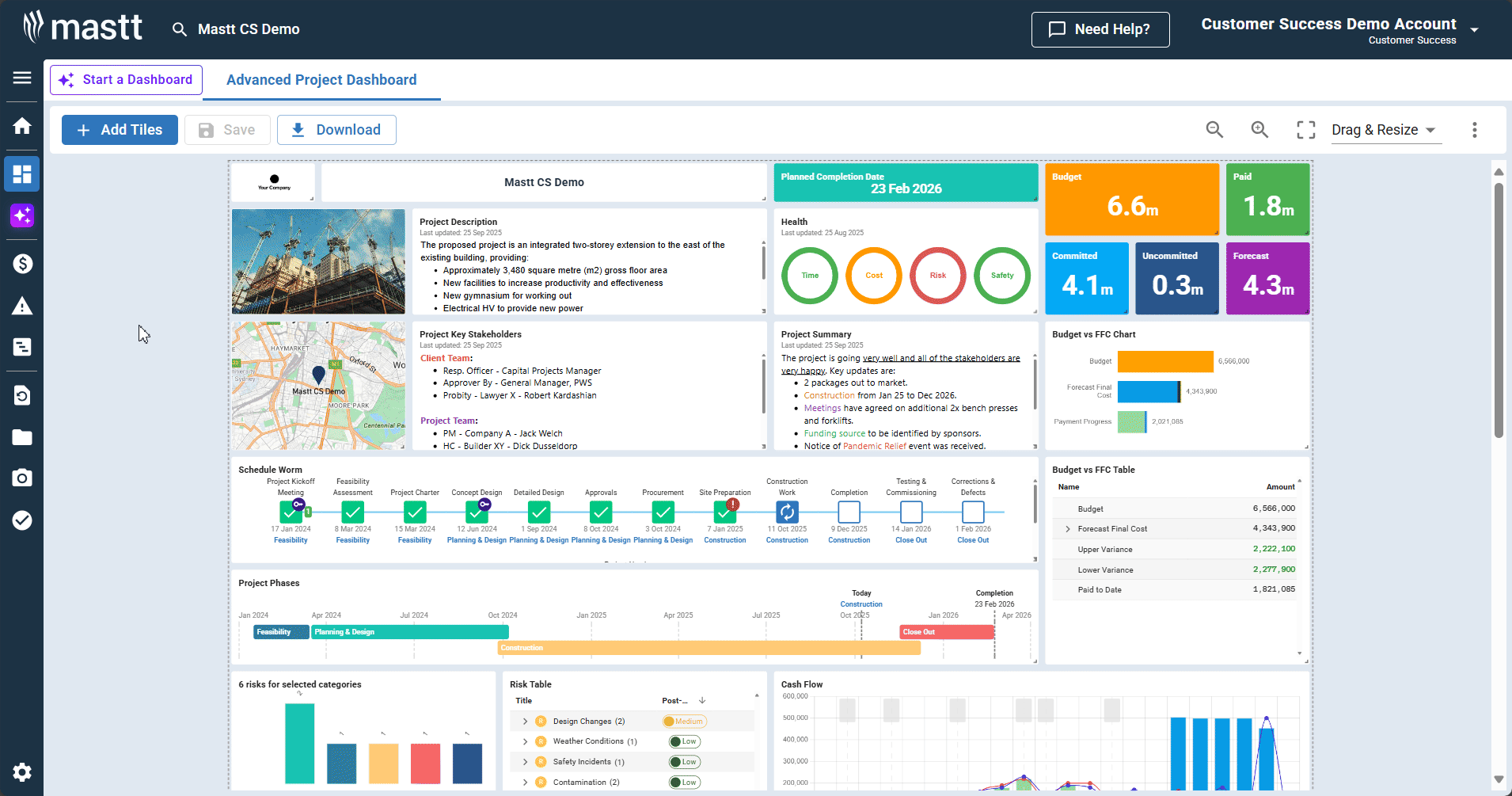Click the zoom out magnifier icon
The image size is (1512, 796).
tap(1214, 130)
